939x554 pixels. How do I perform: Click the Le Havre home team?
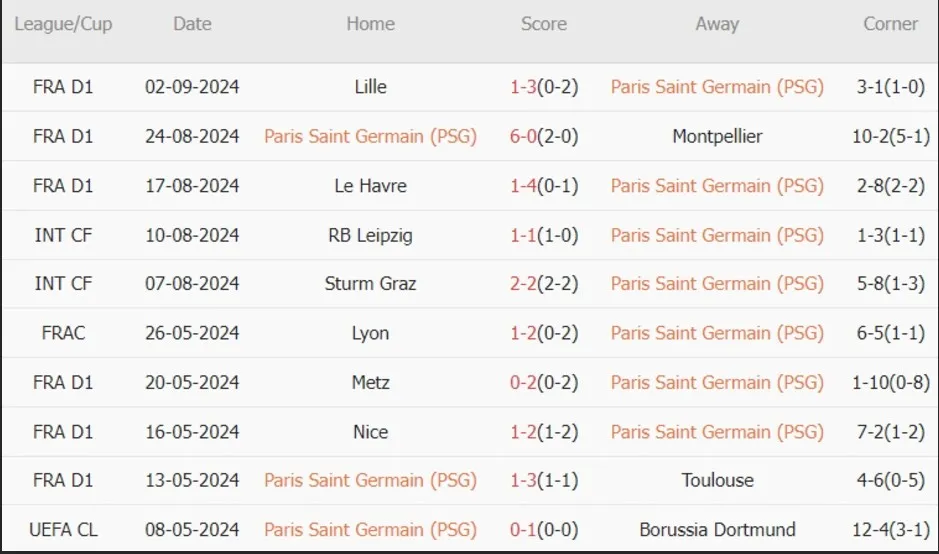pos(370,186)
